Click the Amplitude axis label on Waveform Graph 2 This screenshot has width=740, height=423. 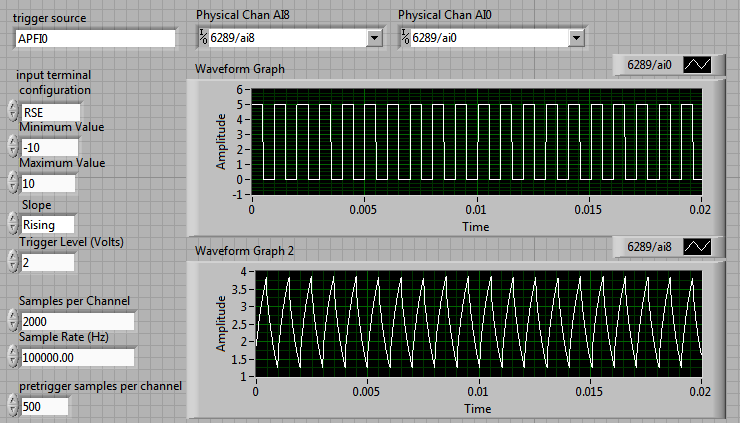[220, 324]
